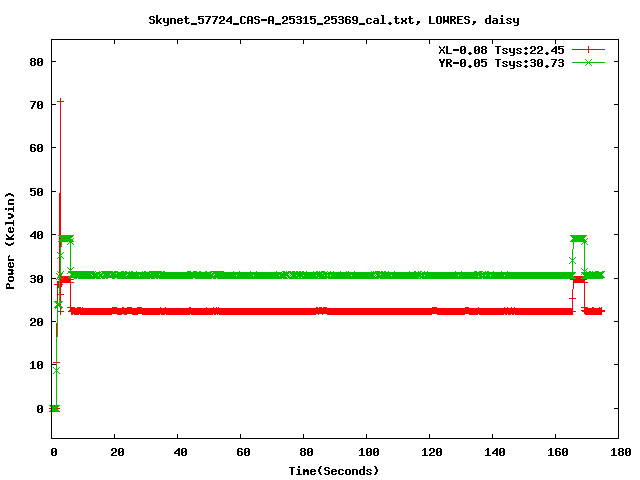
Task: Click the red spike peak near 70 Kelvin
Action: point(60,101)
